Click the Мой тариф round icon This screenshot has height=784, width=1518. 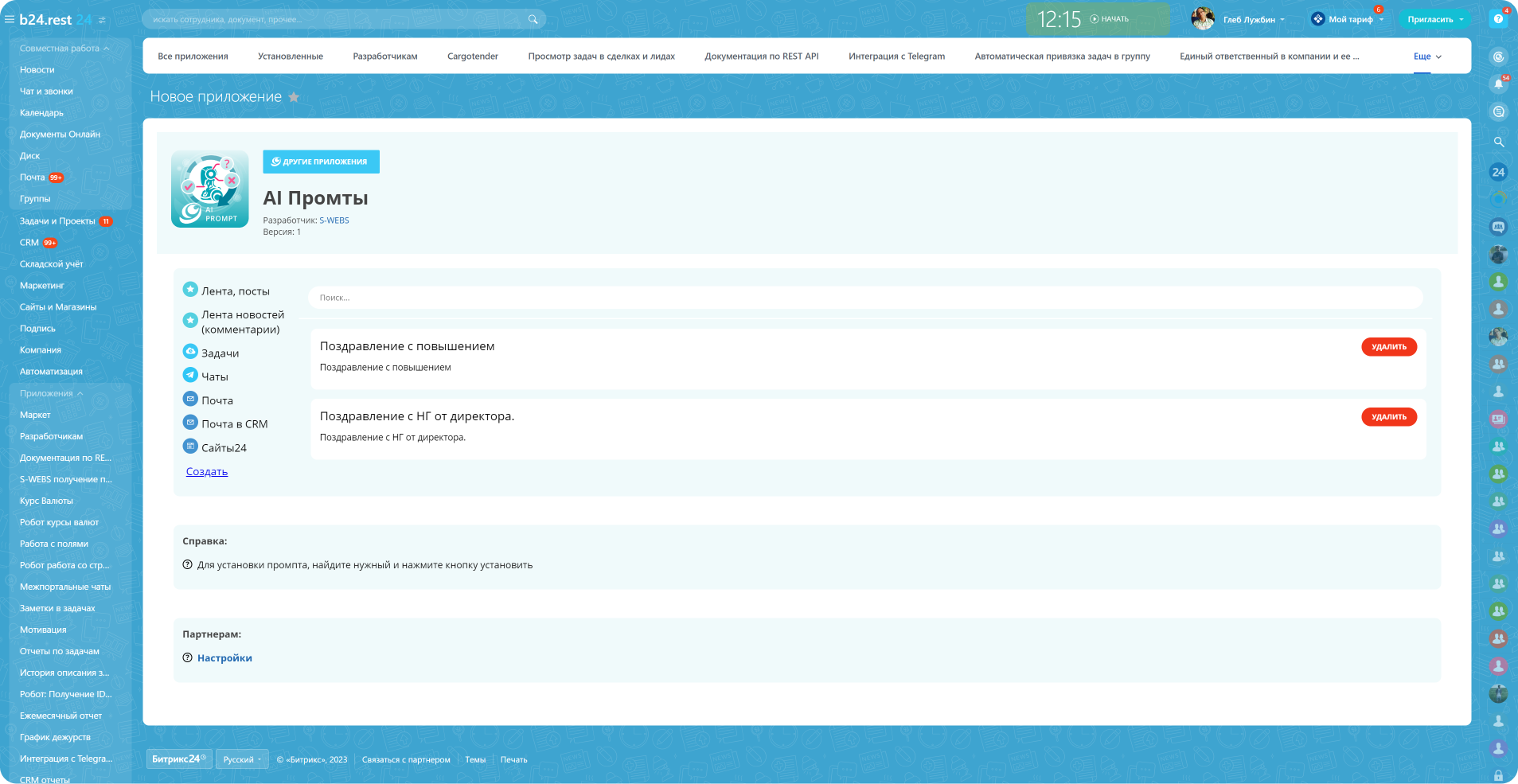point(1317,19)
